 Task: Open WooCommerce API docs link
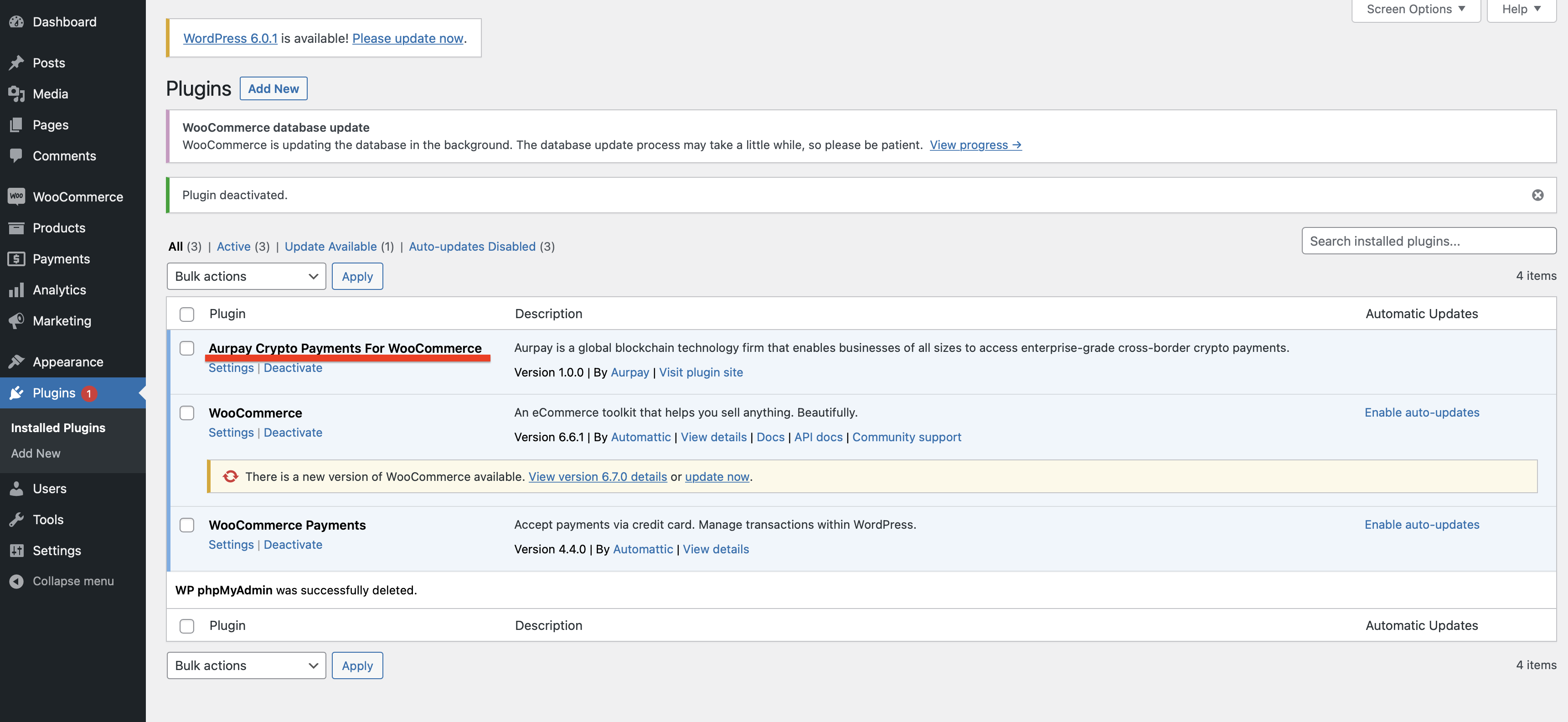click(818, 437)
